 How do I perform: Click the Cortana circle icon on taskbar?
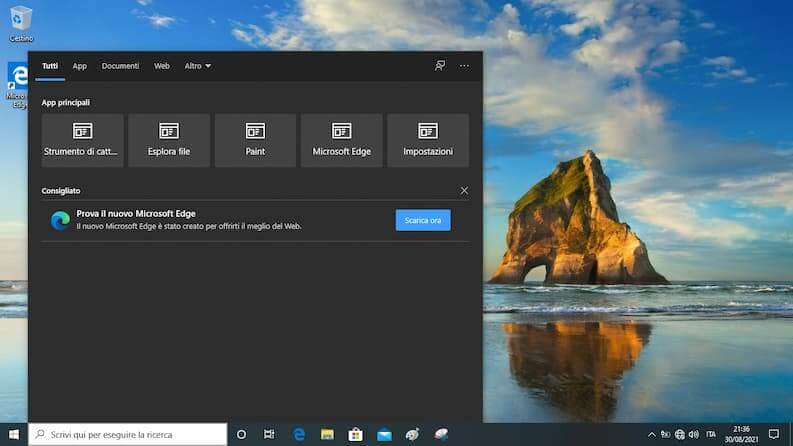[x=242, y=434]
